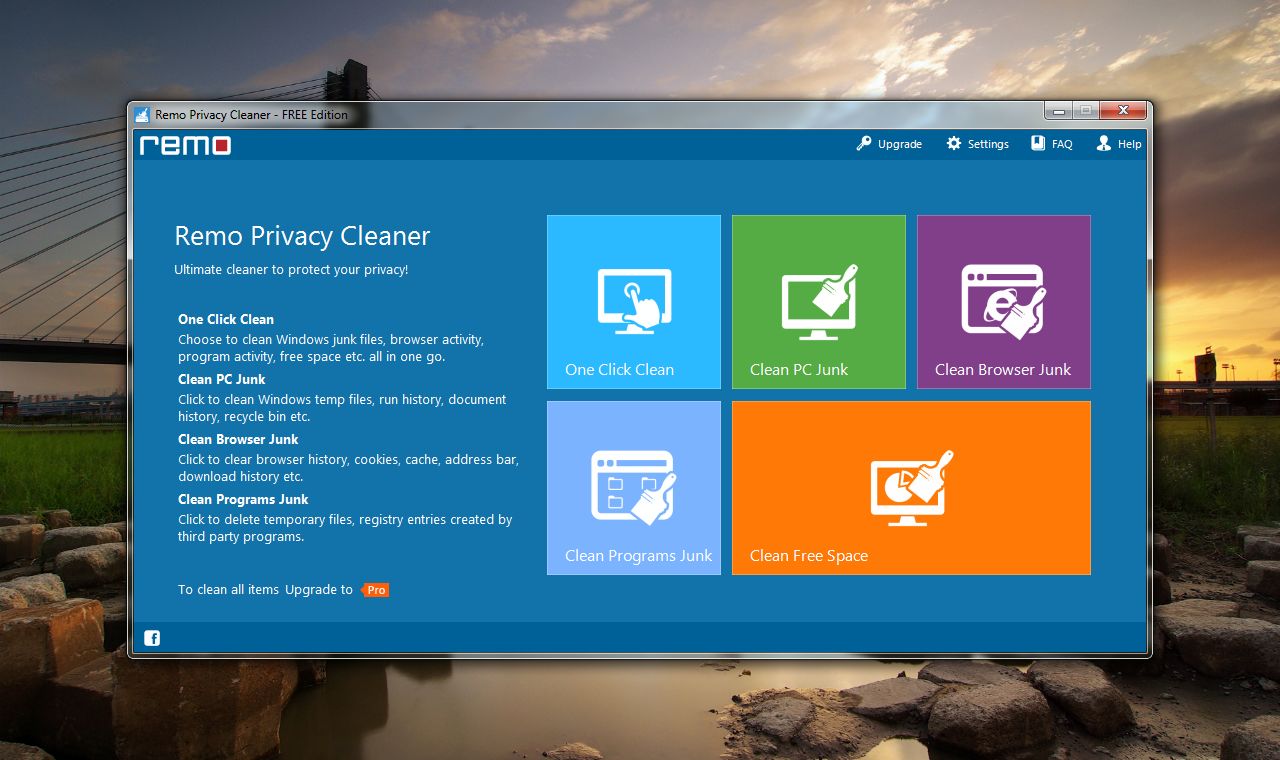1280x760 pixels.
Task: Click the 'One Click Clean' heading in description list
Action: (226, 319)
